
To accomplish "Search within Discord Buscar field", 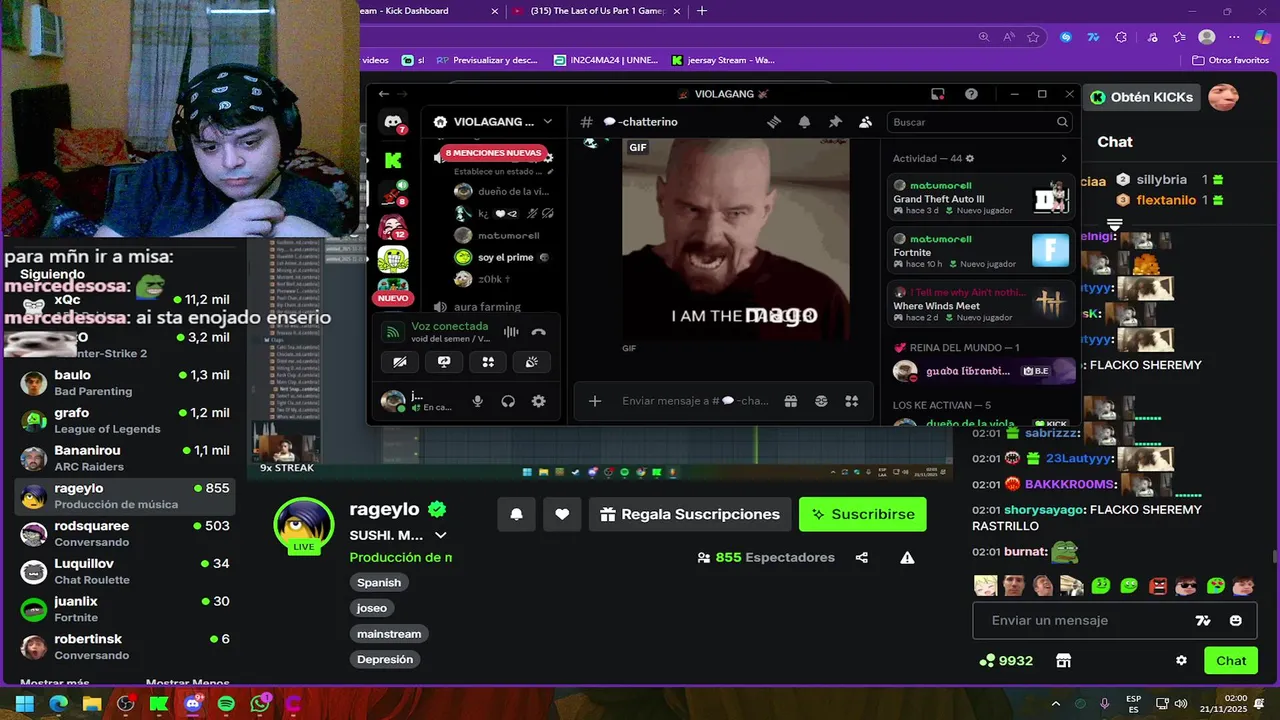I will click(x=981, y=122).
